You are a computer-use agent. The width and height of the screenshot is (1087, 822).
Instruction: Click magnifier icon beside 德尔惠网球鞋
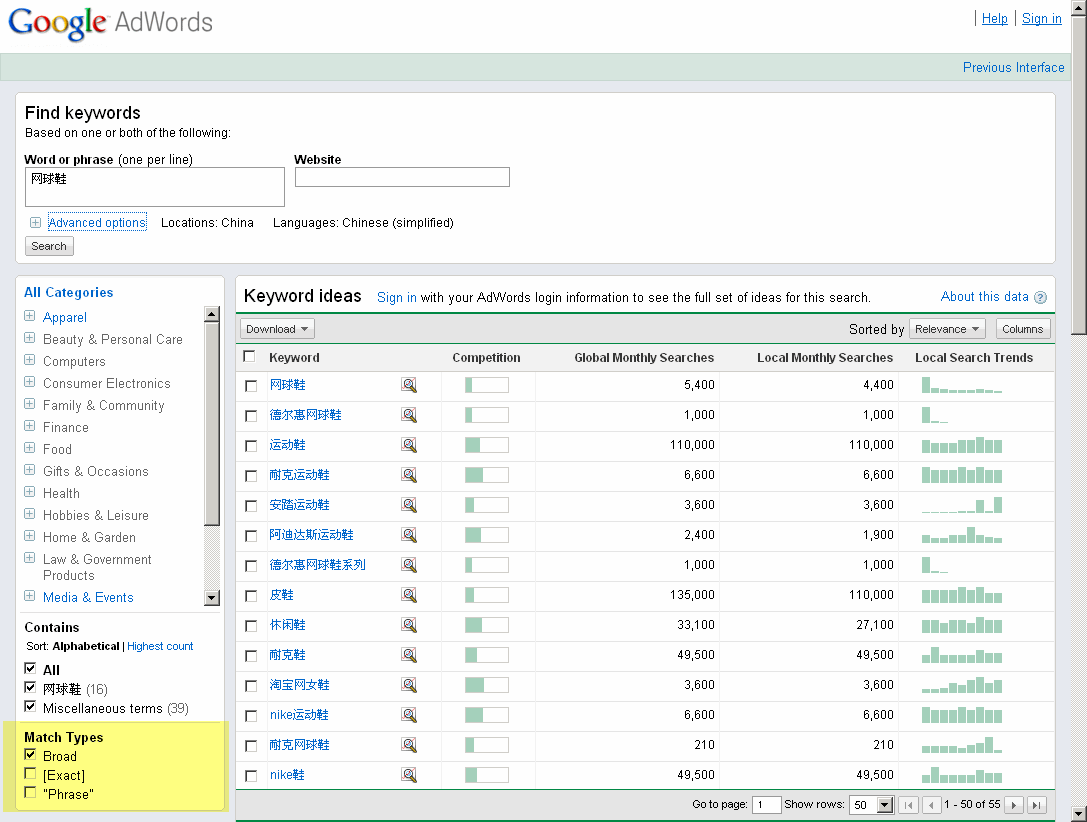coord(409,415)
